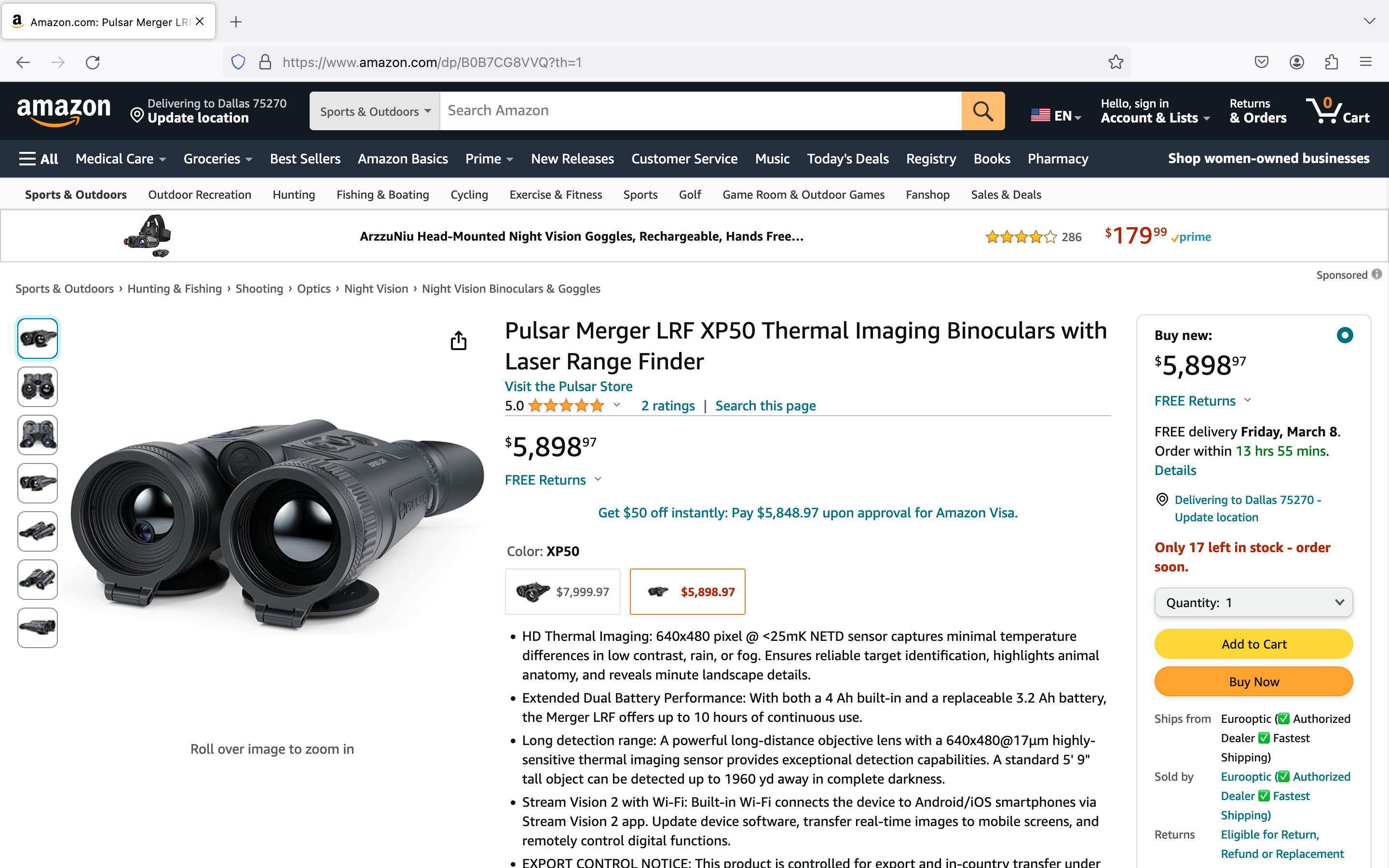
Task: Open the Quantity dropdown
Action: (1253, 603)
